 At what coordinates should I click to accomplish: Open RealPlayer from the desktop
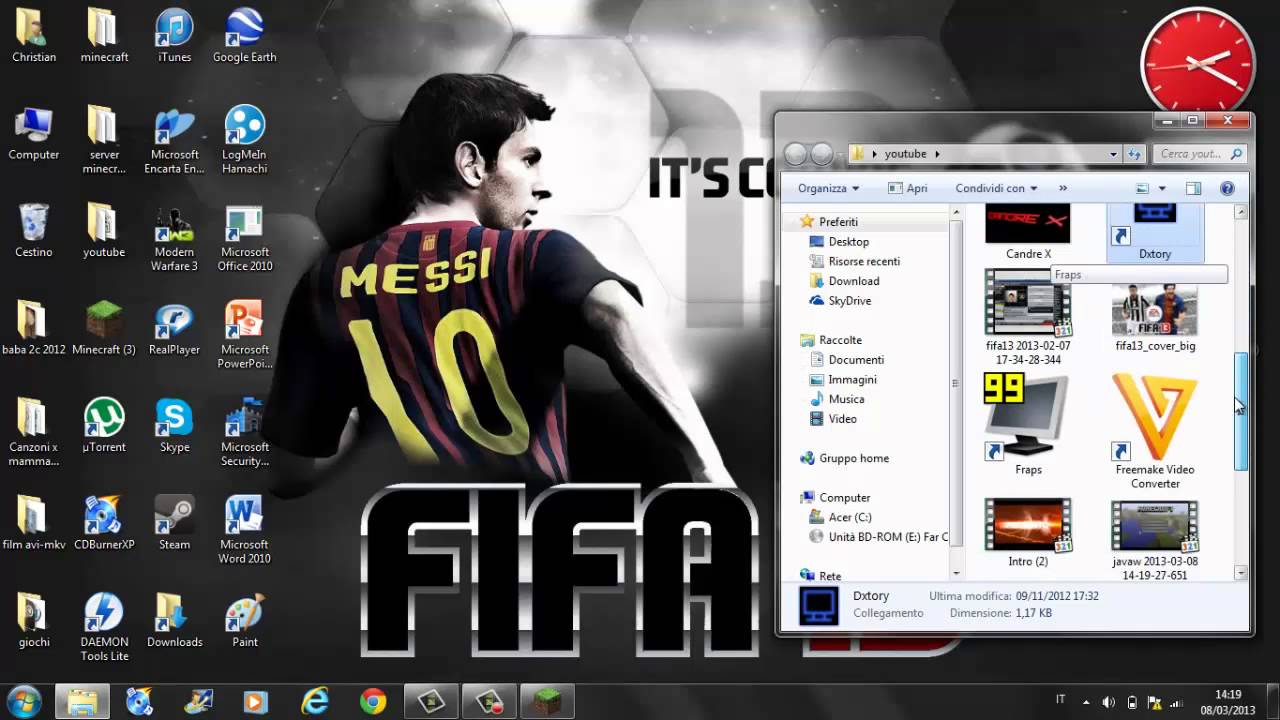tap(174, 328)
